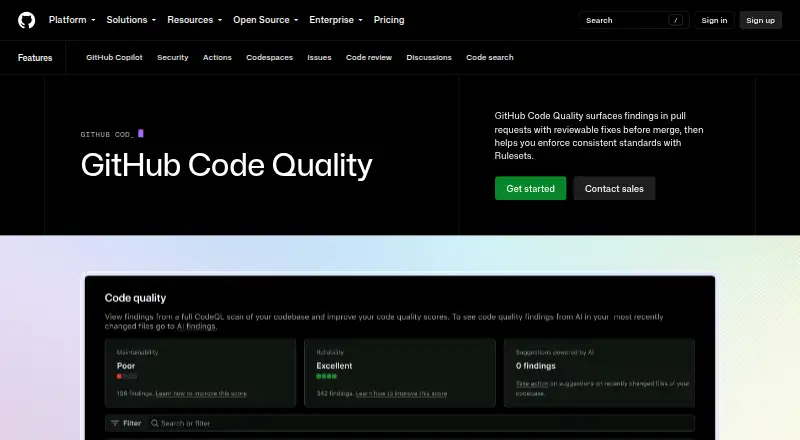800x440 pixels.
Task: Click the green Get started button
Action: pyautogui.click(x=530, y=188)
